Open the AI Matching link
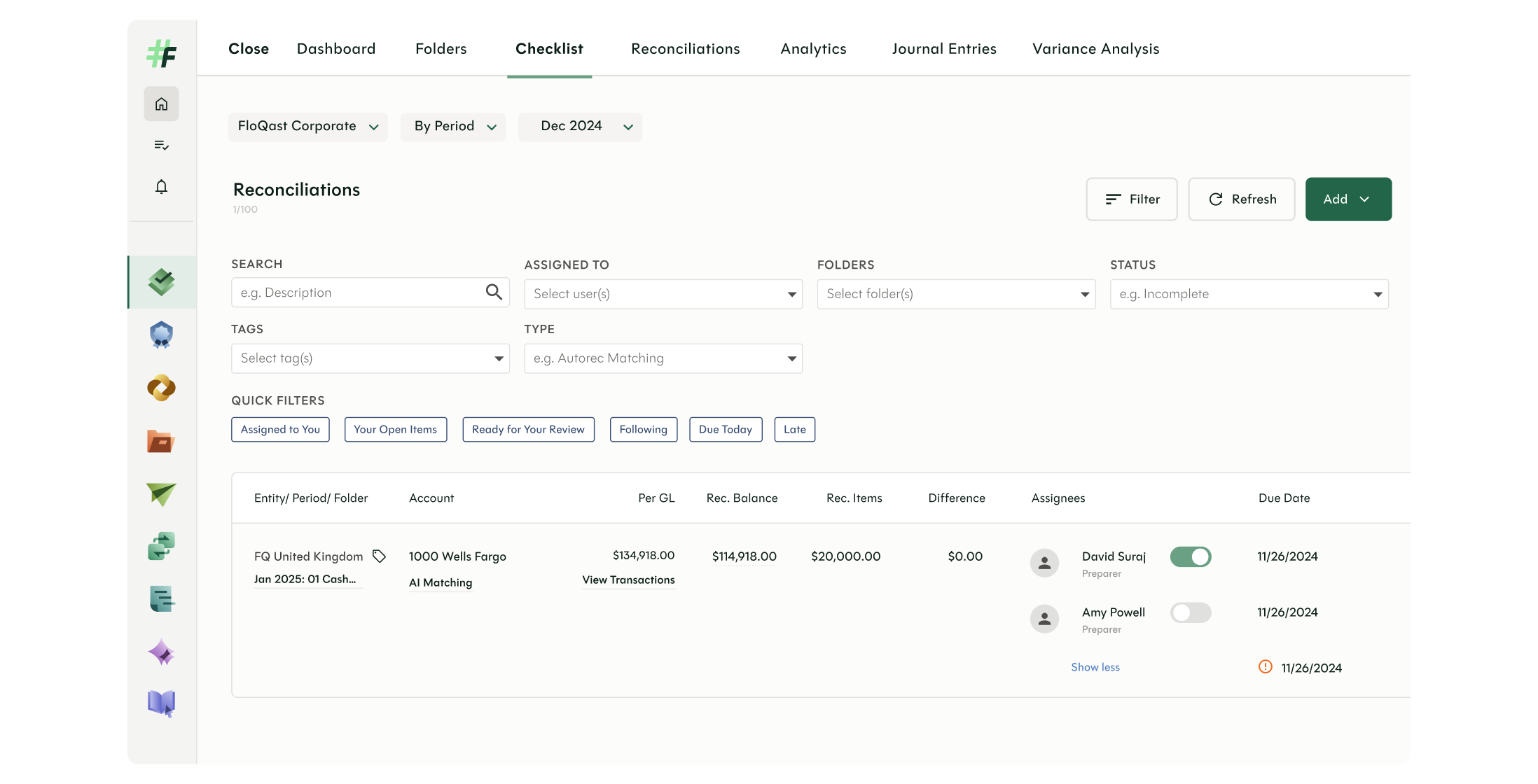1538x784 pixels. click(441, 583)
